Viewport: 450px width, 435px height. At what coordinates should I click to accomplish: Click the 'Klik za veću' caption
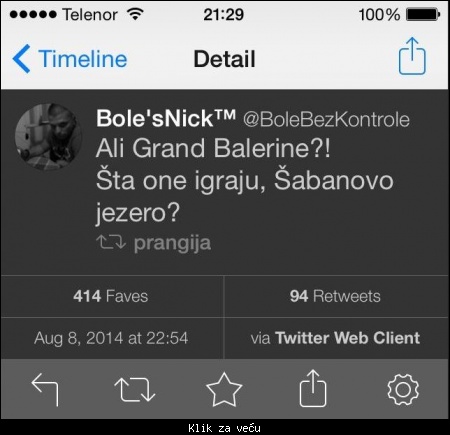[224, 428]
